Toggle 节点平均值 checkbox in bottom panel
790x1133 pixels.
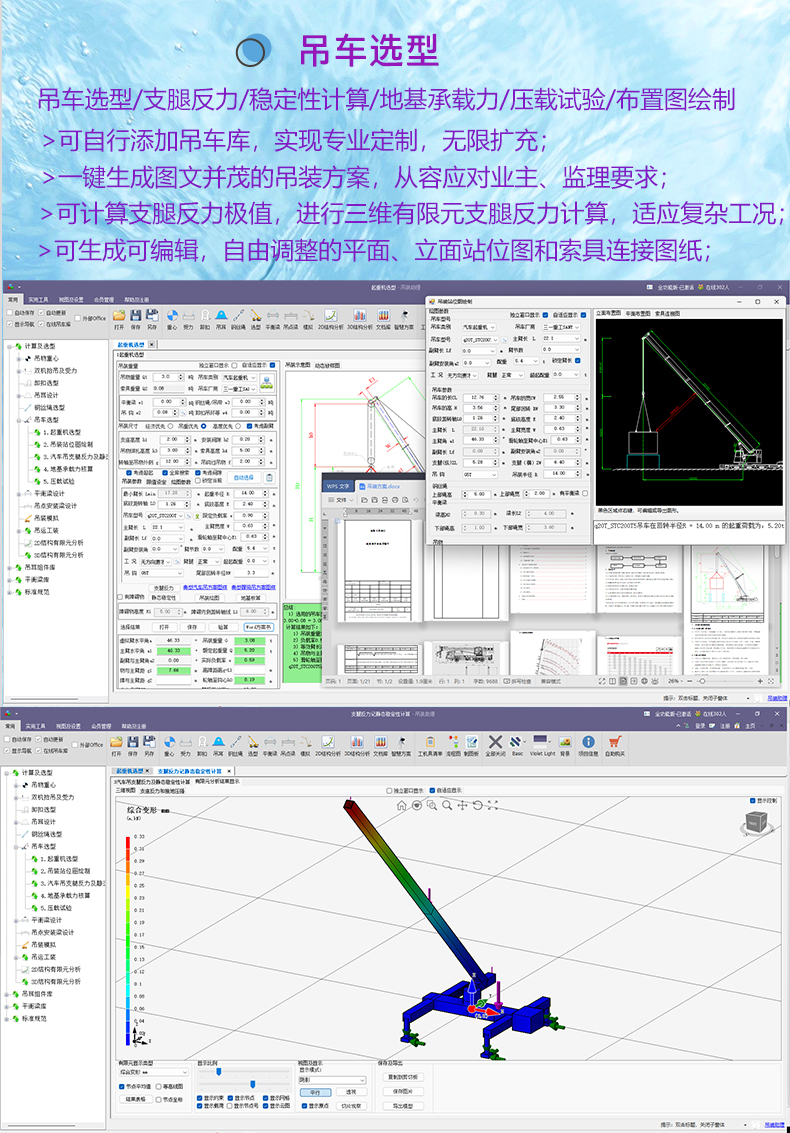[124, 1085]
